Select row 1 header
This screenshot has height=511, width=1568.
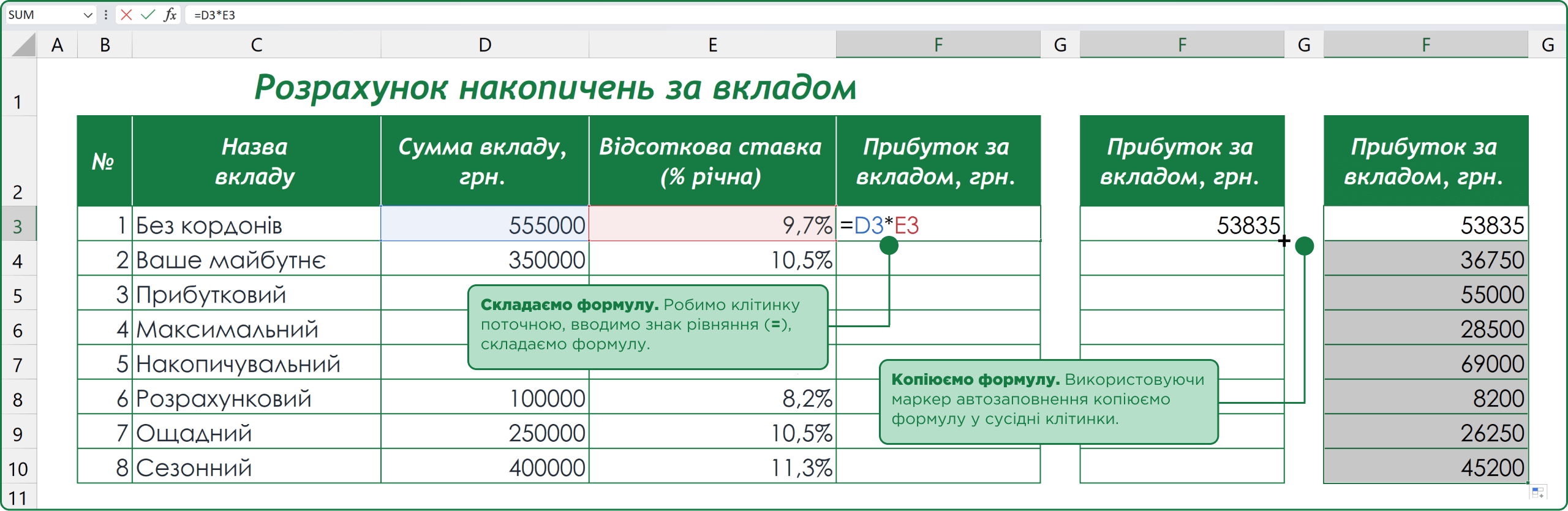tap(18, 87)
